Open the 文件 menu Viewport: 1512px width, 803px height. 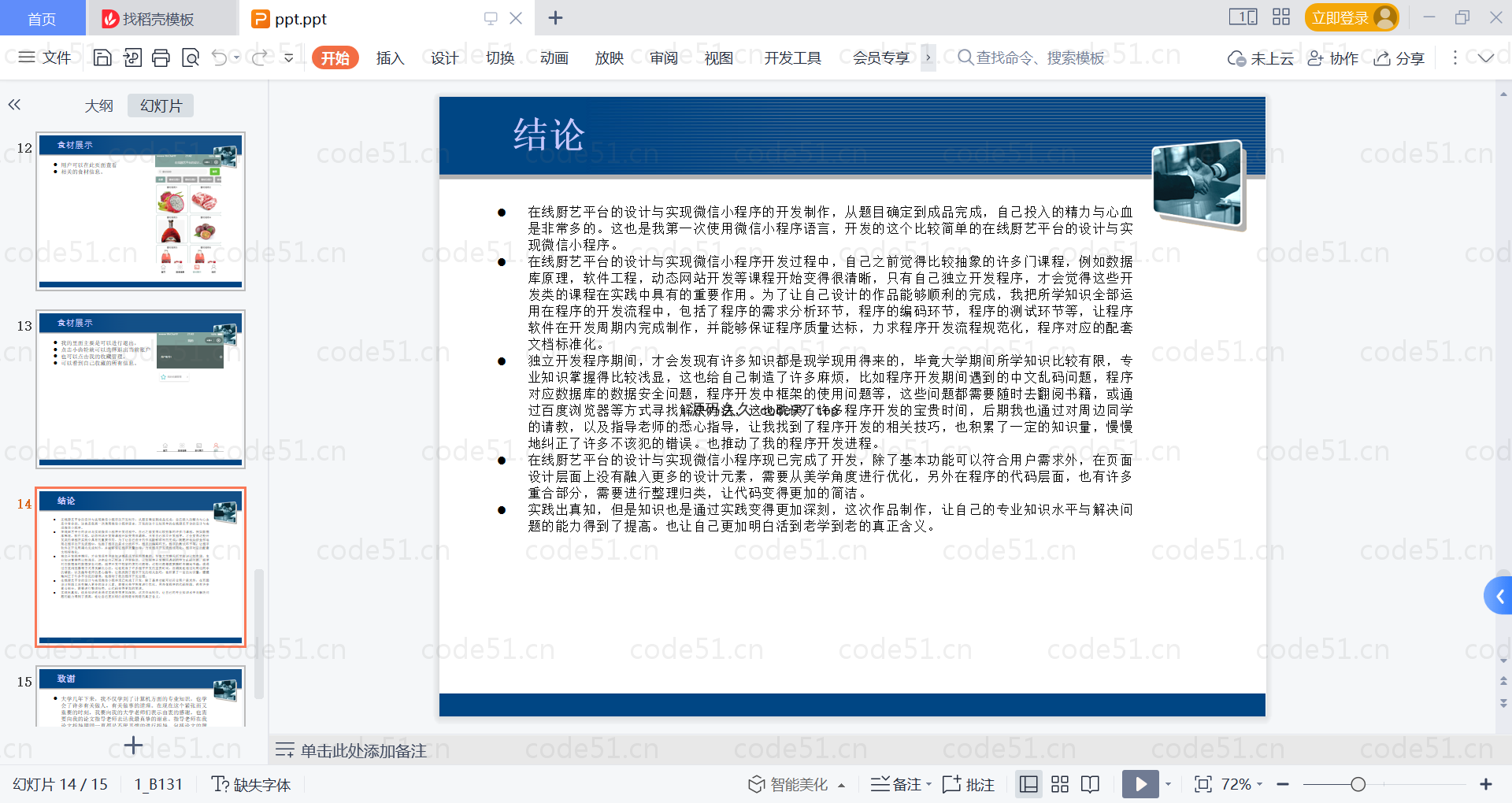[x=45, y=57]
